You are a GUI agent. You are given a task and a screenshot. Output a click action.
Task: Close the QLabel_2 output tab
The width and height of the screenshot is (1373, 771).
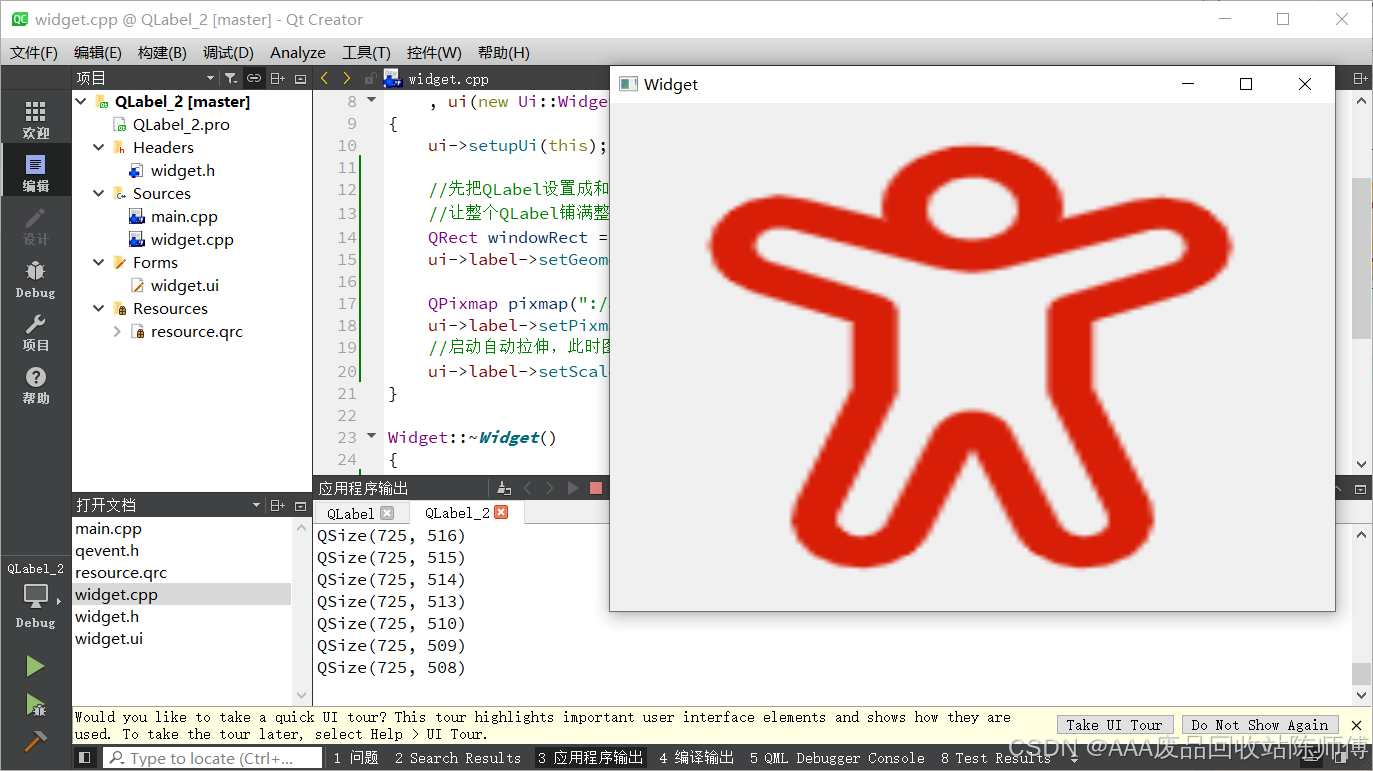(501, 512)
